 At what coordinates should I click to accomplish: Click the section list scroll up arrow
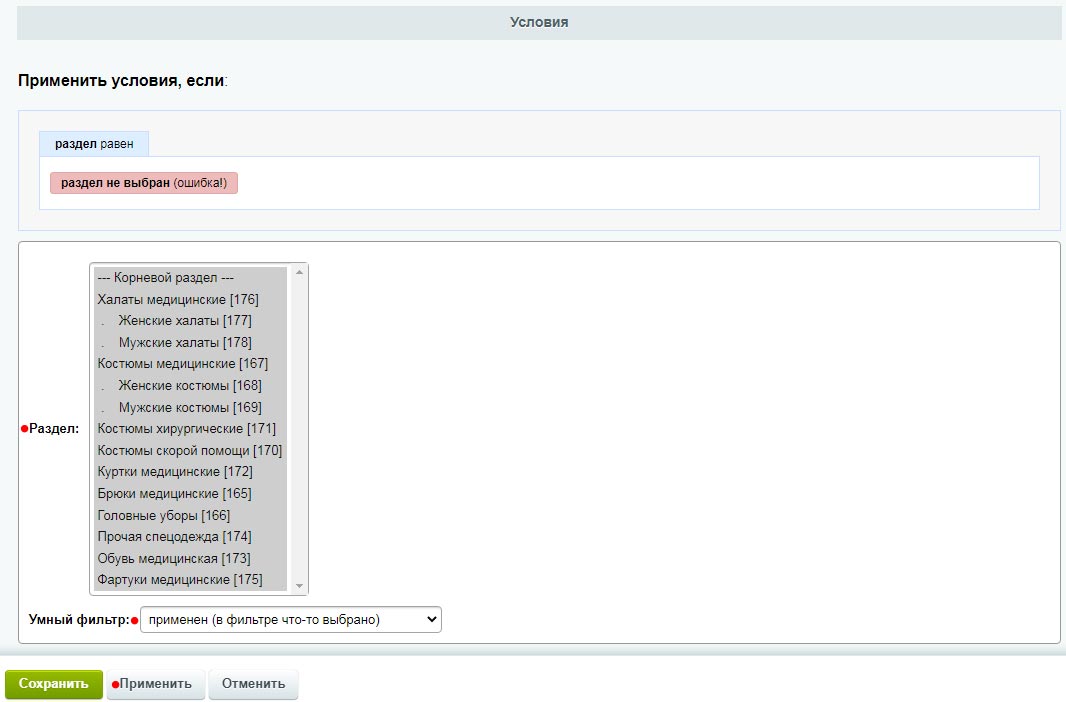299,273
